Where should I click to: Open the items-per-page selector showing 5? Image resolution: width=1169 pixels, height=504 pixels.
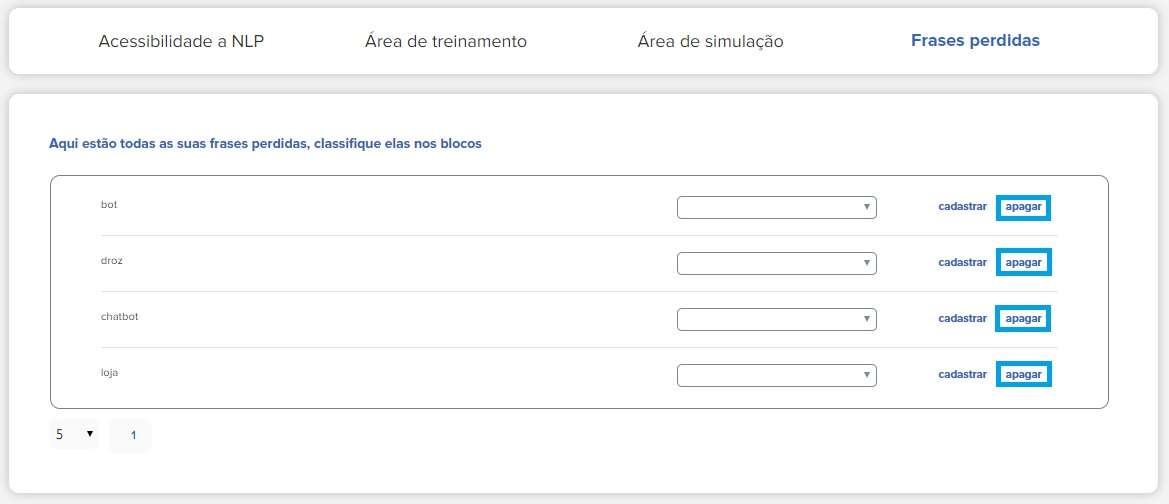click(x=74, y=434)
